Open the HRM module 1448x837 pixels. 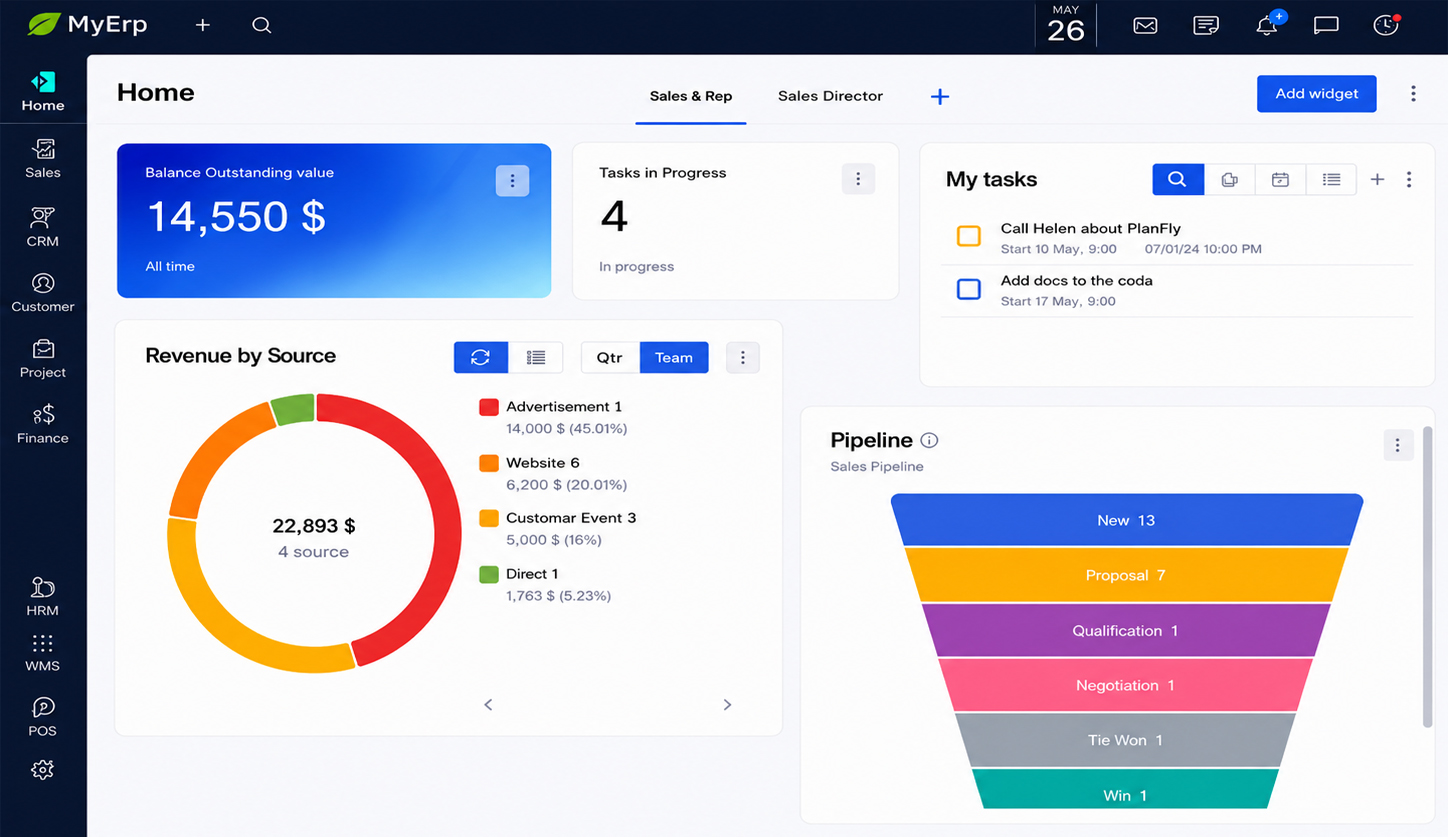coord(43,597)
